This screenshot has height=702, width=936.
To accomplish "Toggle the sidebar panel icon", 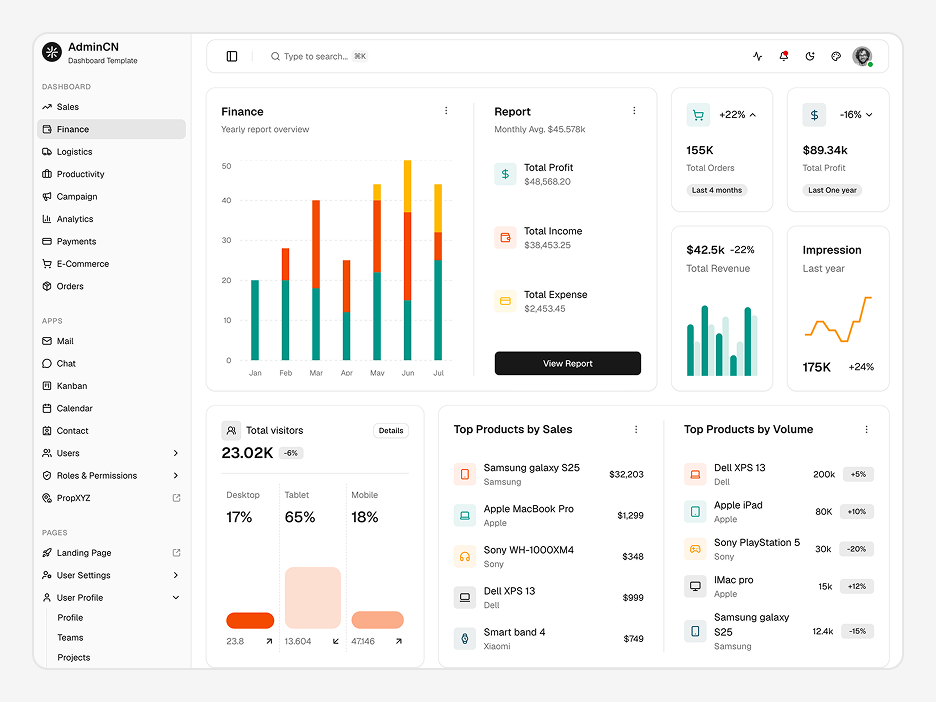I will click(232, 56).
